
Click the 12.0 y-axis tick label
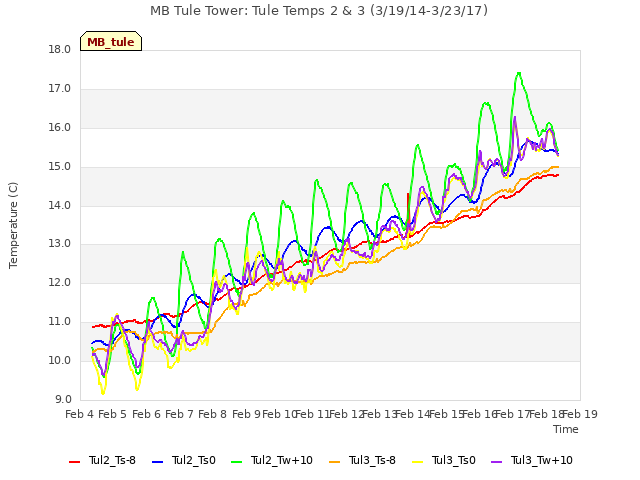(60, 283)
